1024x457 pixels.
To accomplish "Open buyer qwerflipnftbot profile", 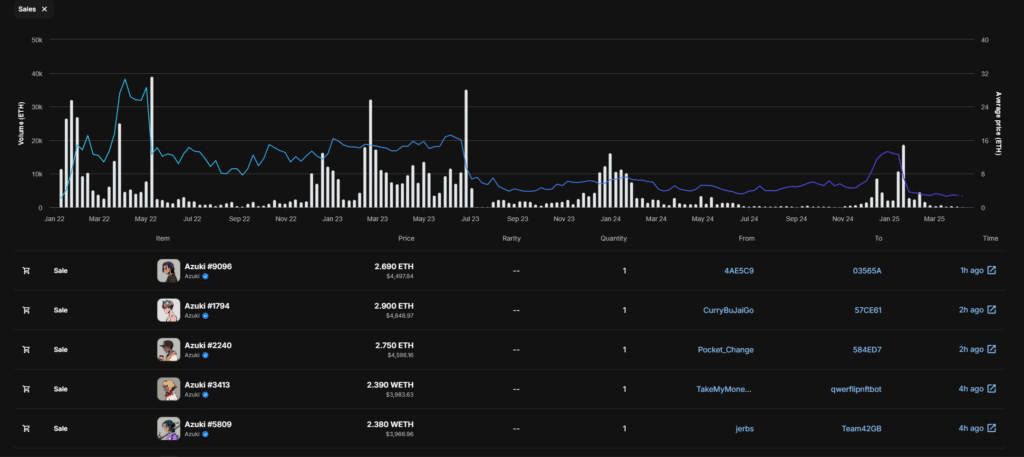I will click(860, 389).
